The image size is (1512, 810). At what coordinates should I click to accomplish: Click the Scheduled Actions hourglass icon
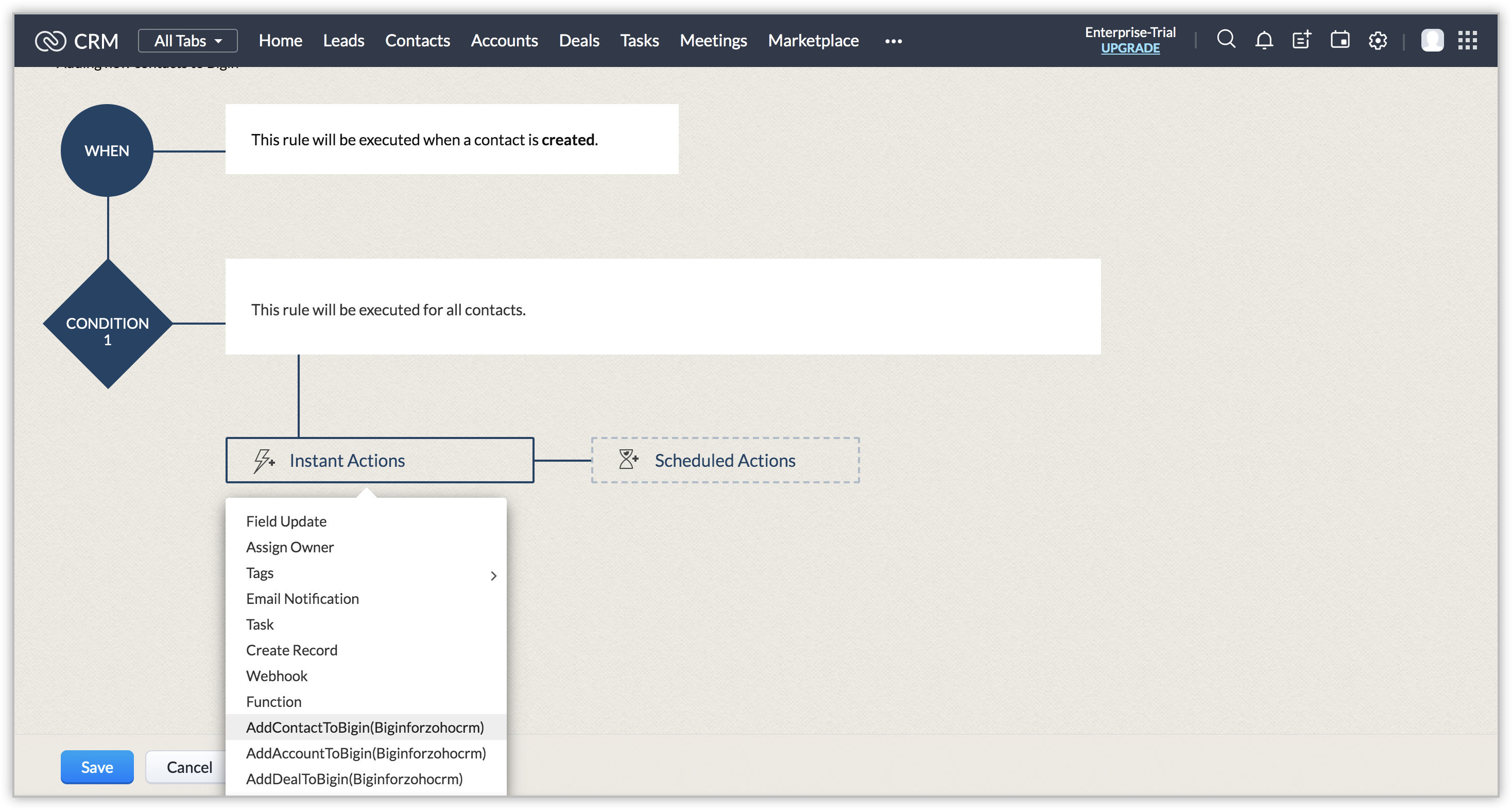628,459
